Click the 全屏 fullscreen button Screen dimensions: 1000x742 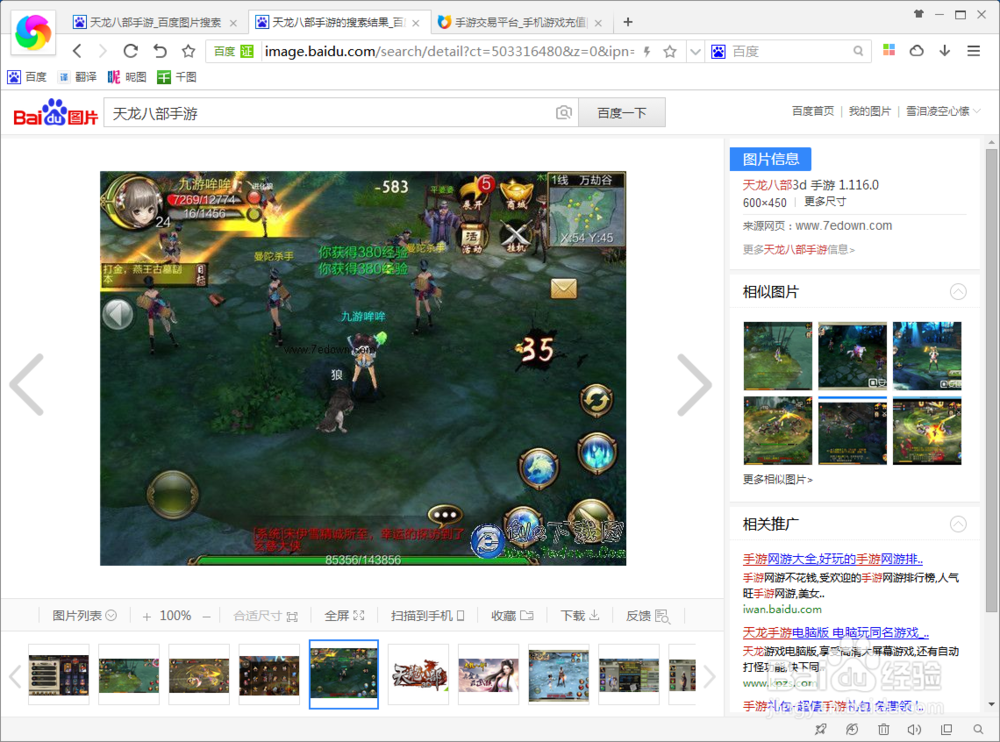(344, 616)
